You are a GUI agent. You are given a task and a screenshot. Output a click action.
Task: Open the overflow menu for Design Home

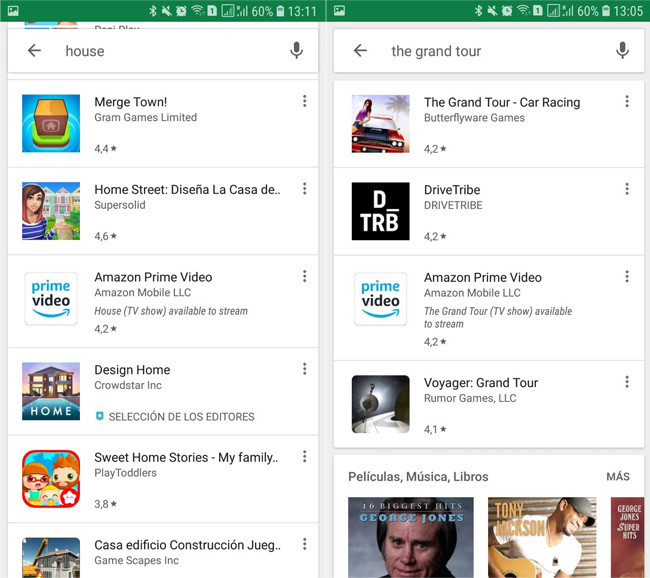305,369
